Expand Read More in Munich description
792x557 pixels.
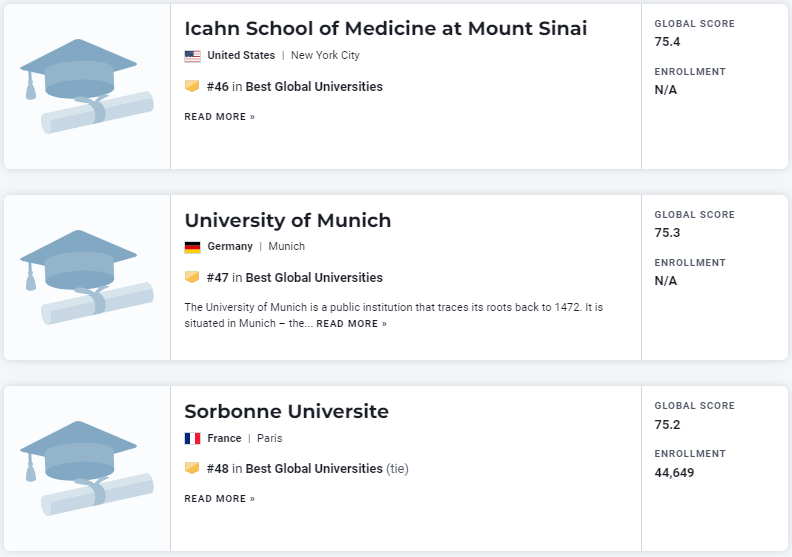[351, 324]
